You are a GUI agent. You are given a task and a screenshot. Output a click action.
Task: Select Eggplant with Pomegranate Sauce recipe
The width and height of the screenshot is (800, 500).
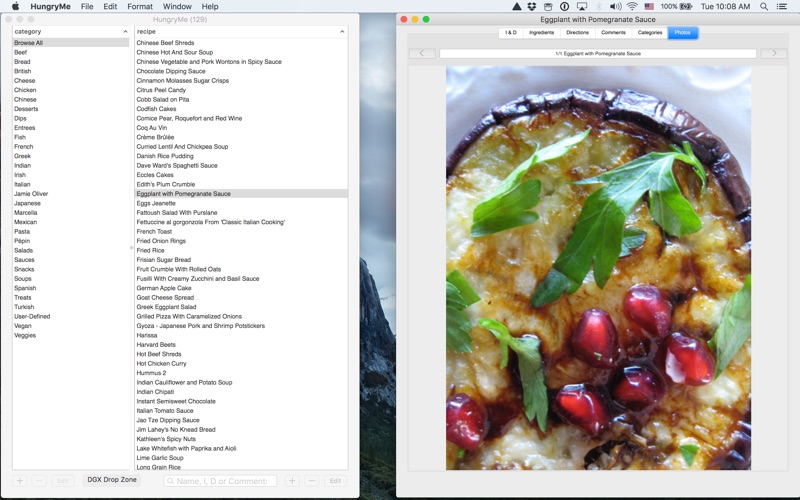241,194
